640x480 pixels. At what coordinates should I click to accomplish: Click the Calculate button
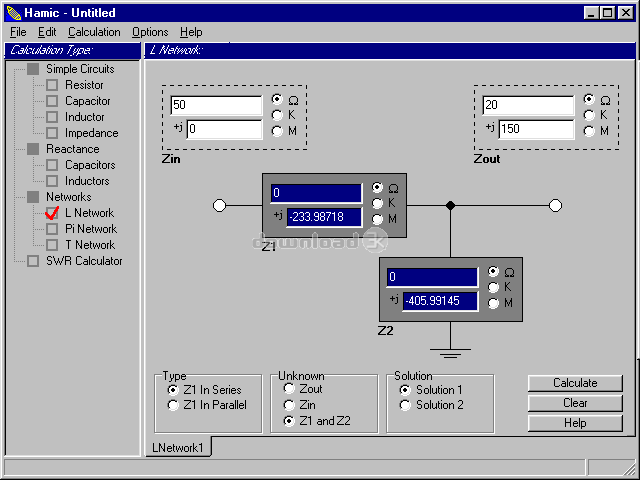[x=575, y=383]
